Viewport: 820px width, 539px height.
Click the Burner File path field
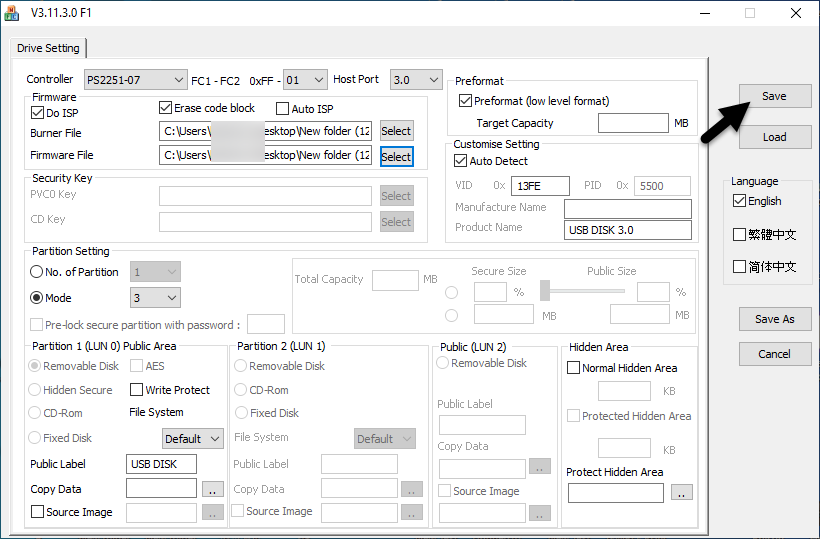coord(265,131)
